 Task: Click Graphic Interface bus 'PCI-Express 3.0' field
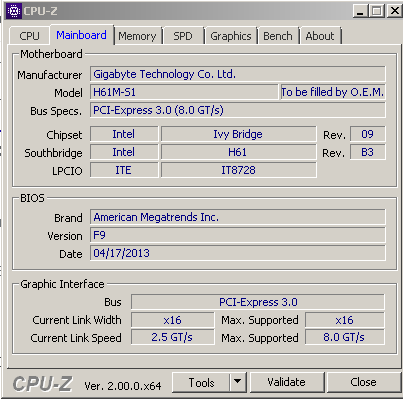tap(258, 302)
